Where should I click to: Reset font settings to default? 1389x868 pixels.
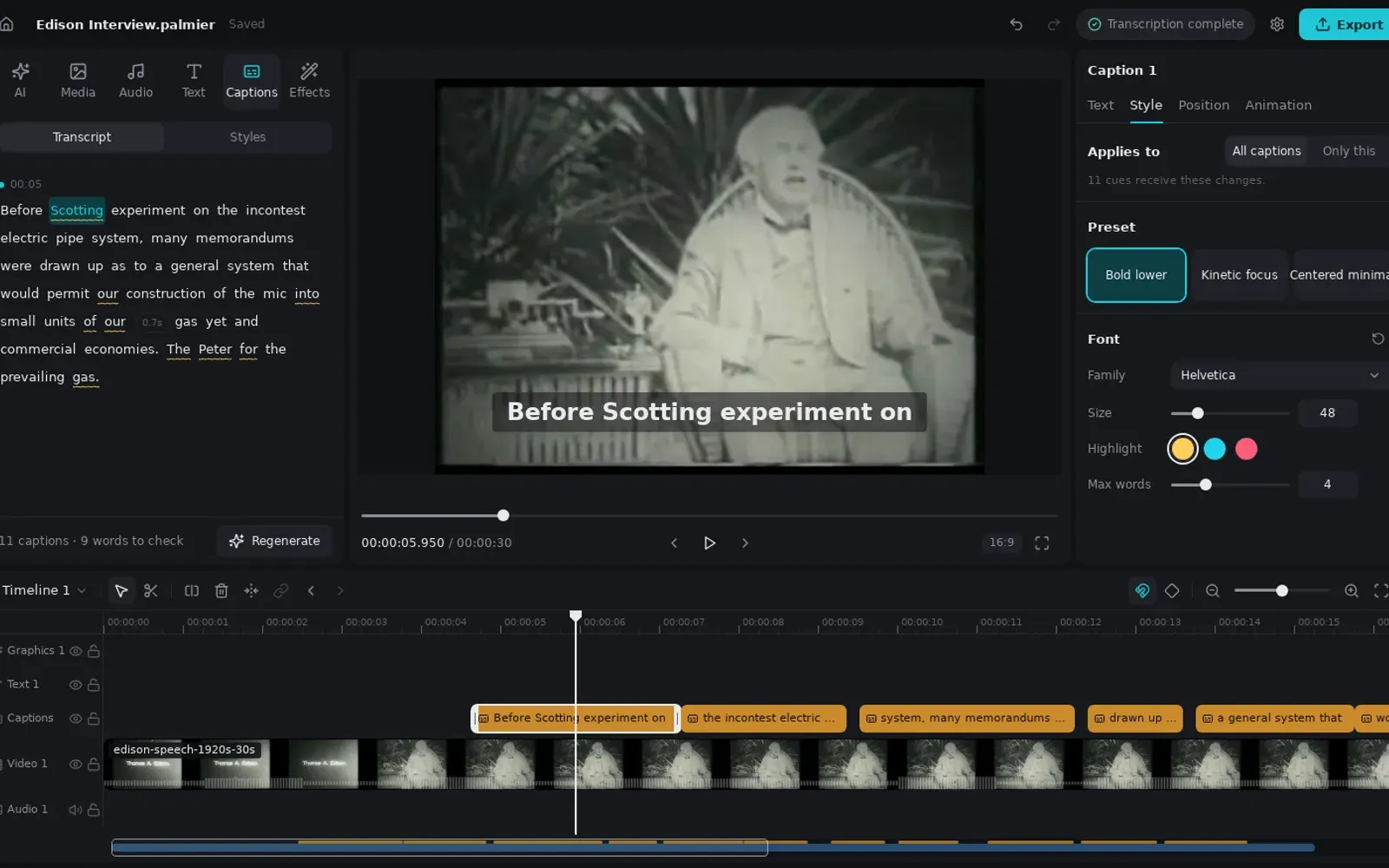click(x=1378, y=339)
